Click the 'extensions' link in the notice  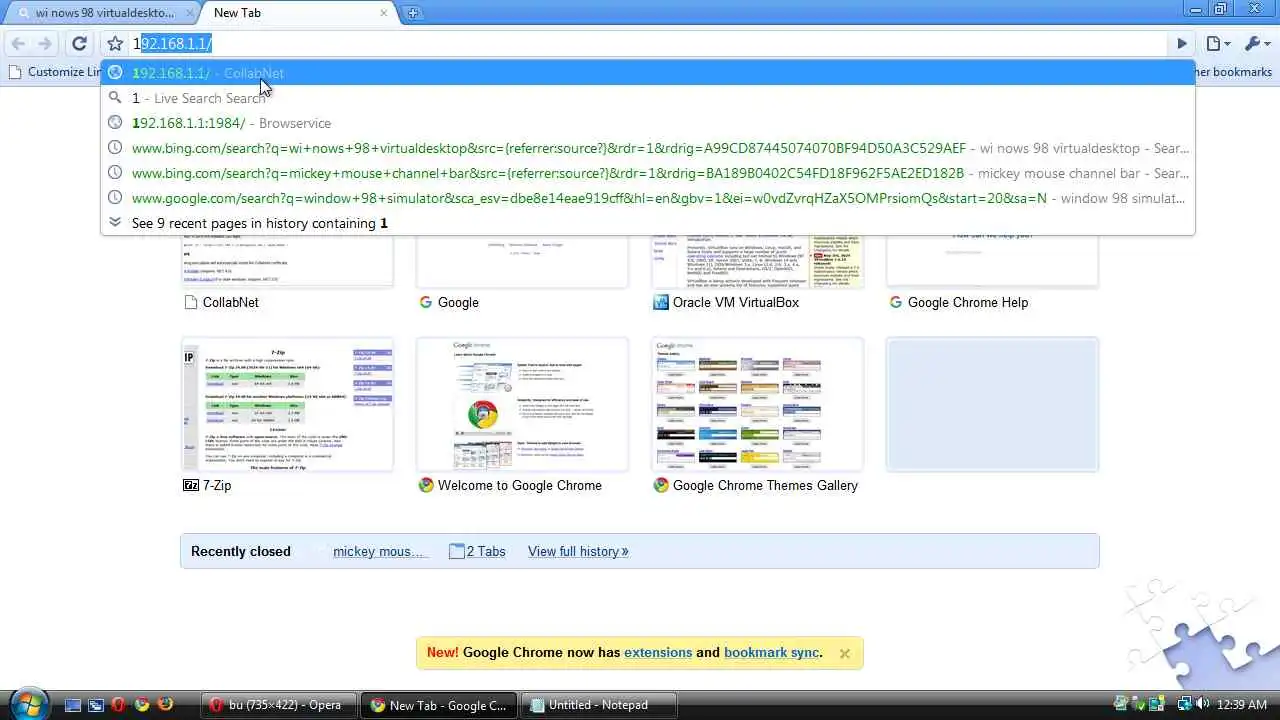tap(658, 652)
